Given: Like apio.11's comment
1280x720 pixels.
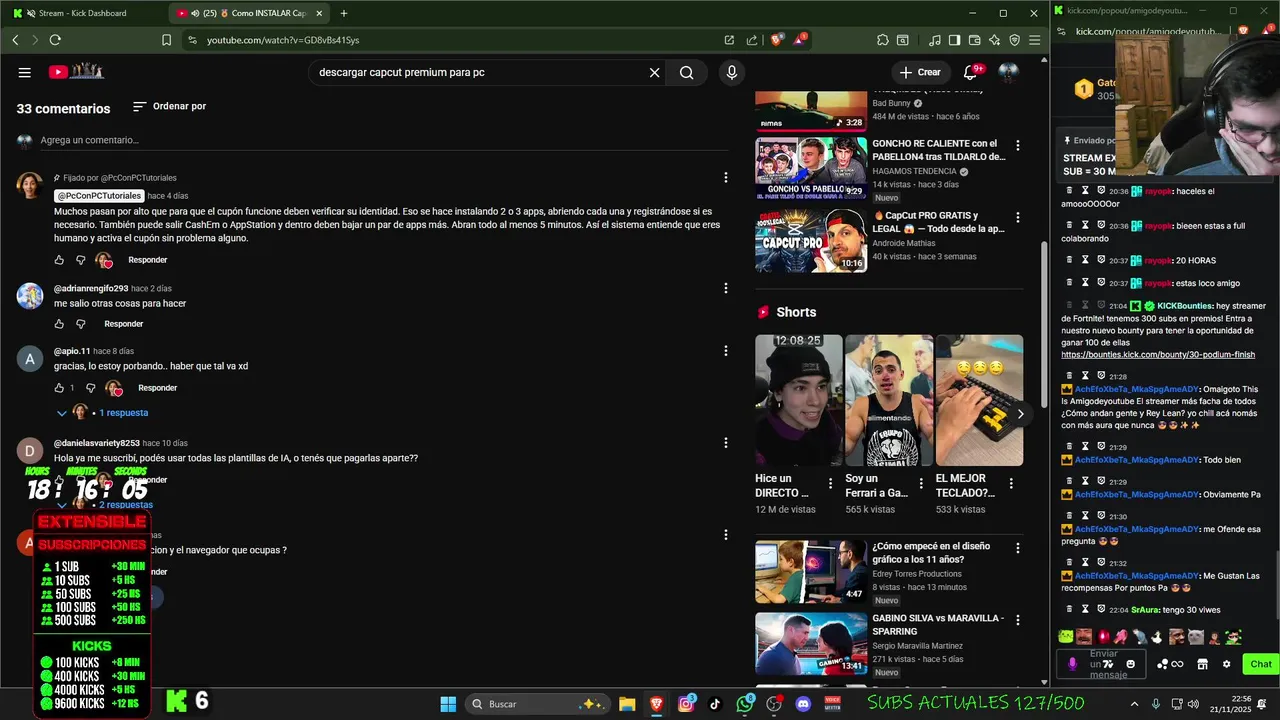Looking at the screenshot, I should point(59,388).
